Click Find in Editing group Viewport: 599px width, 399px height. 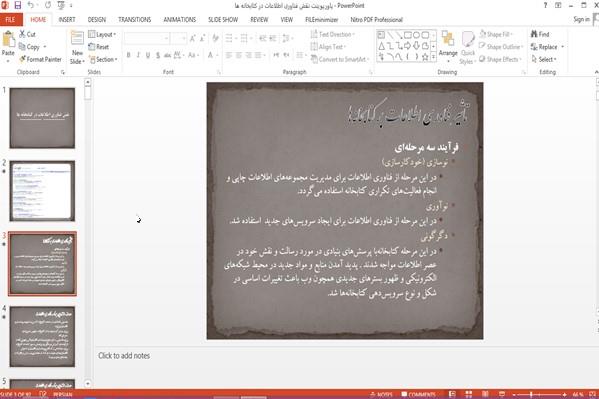pos(540,34)
